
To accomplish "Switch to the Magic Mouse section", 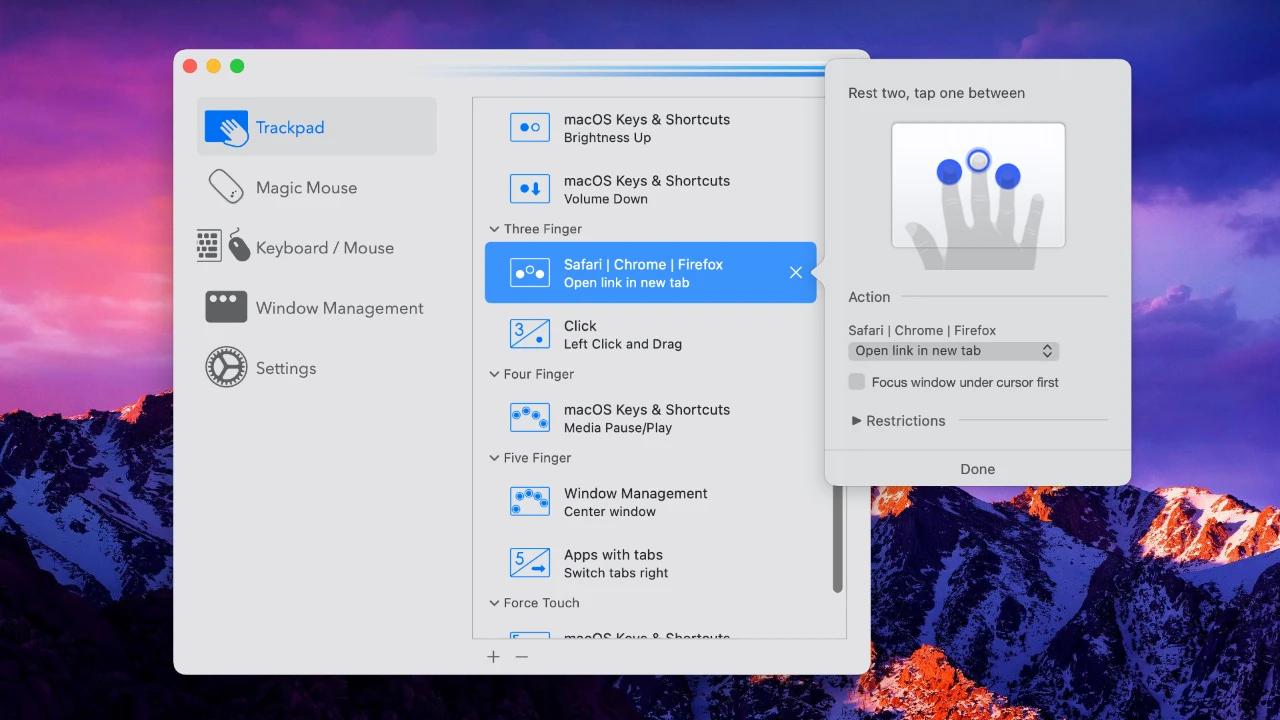I will click(x=317, y=187).
